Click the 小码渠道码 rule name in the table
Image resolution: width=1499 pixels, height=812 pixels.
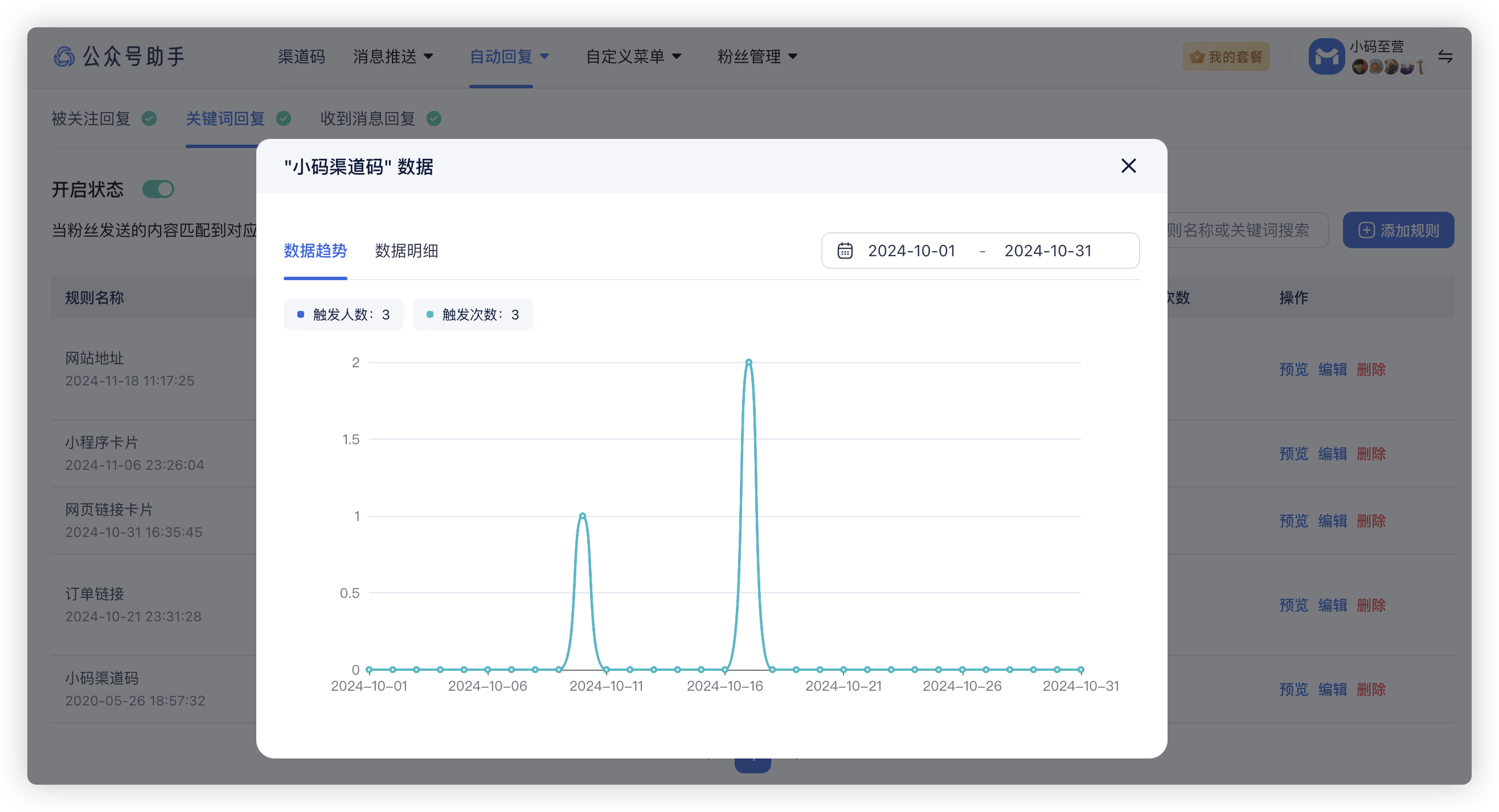point(101,678)
